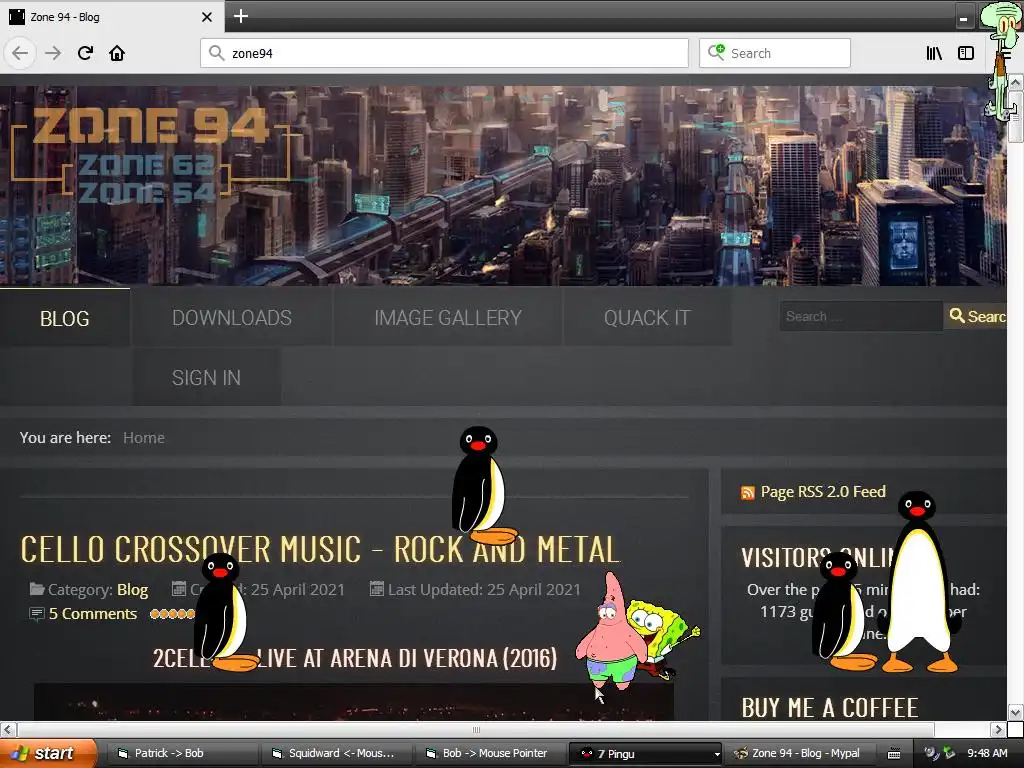Click the Last Updated: 25 April 2021 text
Viewport: 1024px width, 768px height.
coord(484,590)
